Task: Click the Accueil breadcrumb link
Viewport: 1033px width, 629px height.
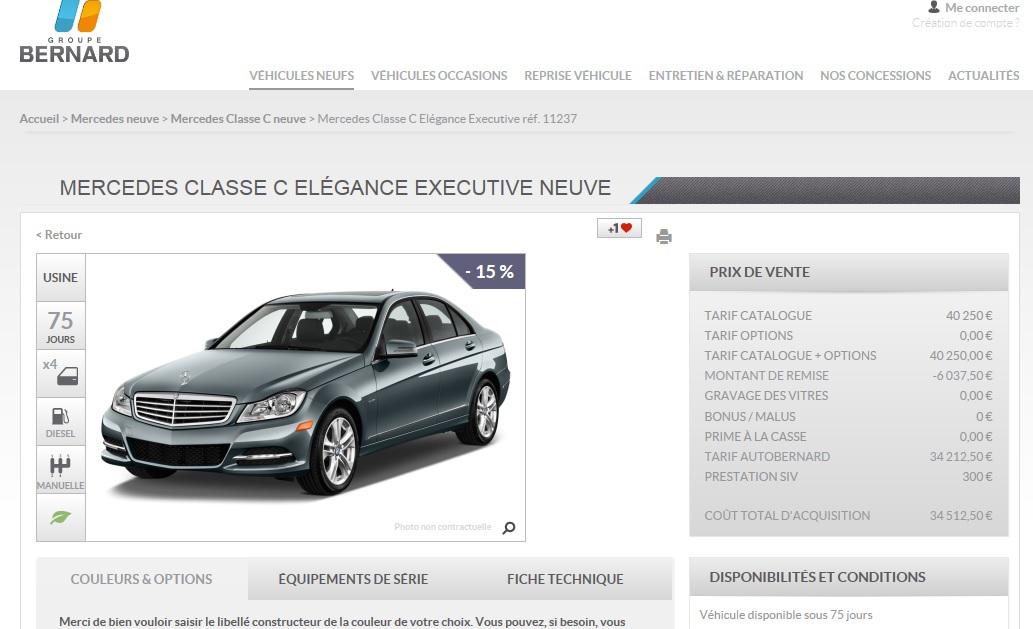Action: pos(39,119)
